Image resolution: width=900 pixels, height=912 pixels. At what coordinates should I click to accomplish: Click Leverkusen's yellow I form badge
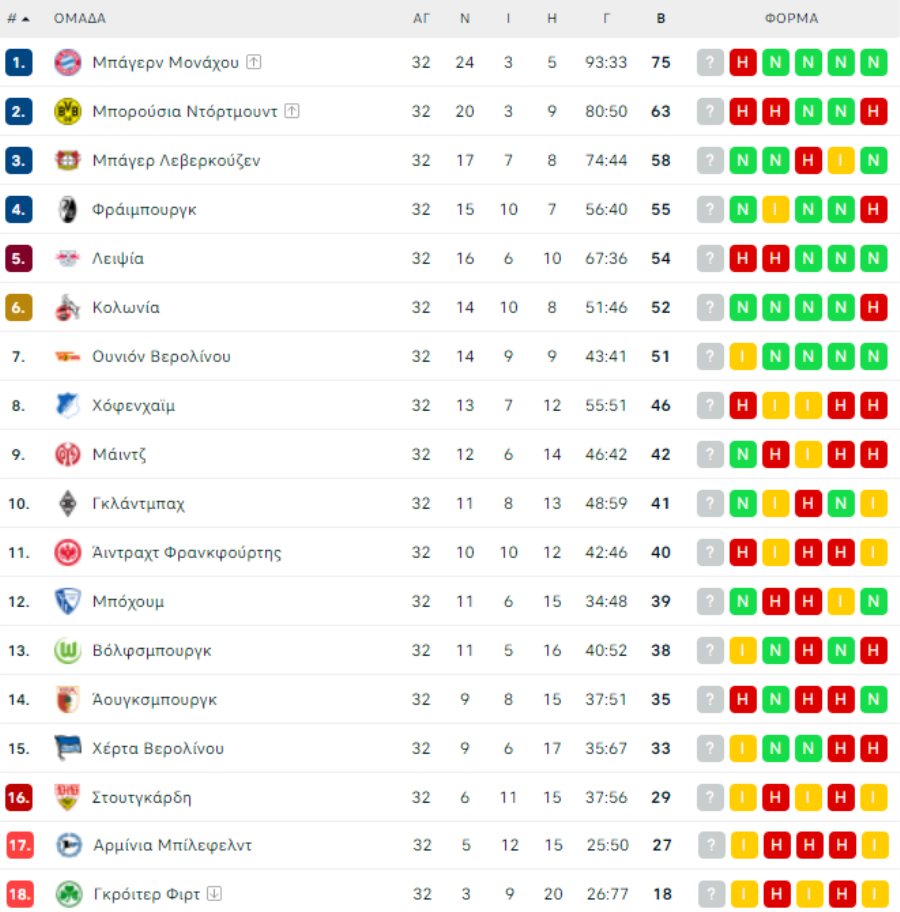pyautogui.click(x=841, y=160)
